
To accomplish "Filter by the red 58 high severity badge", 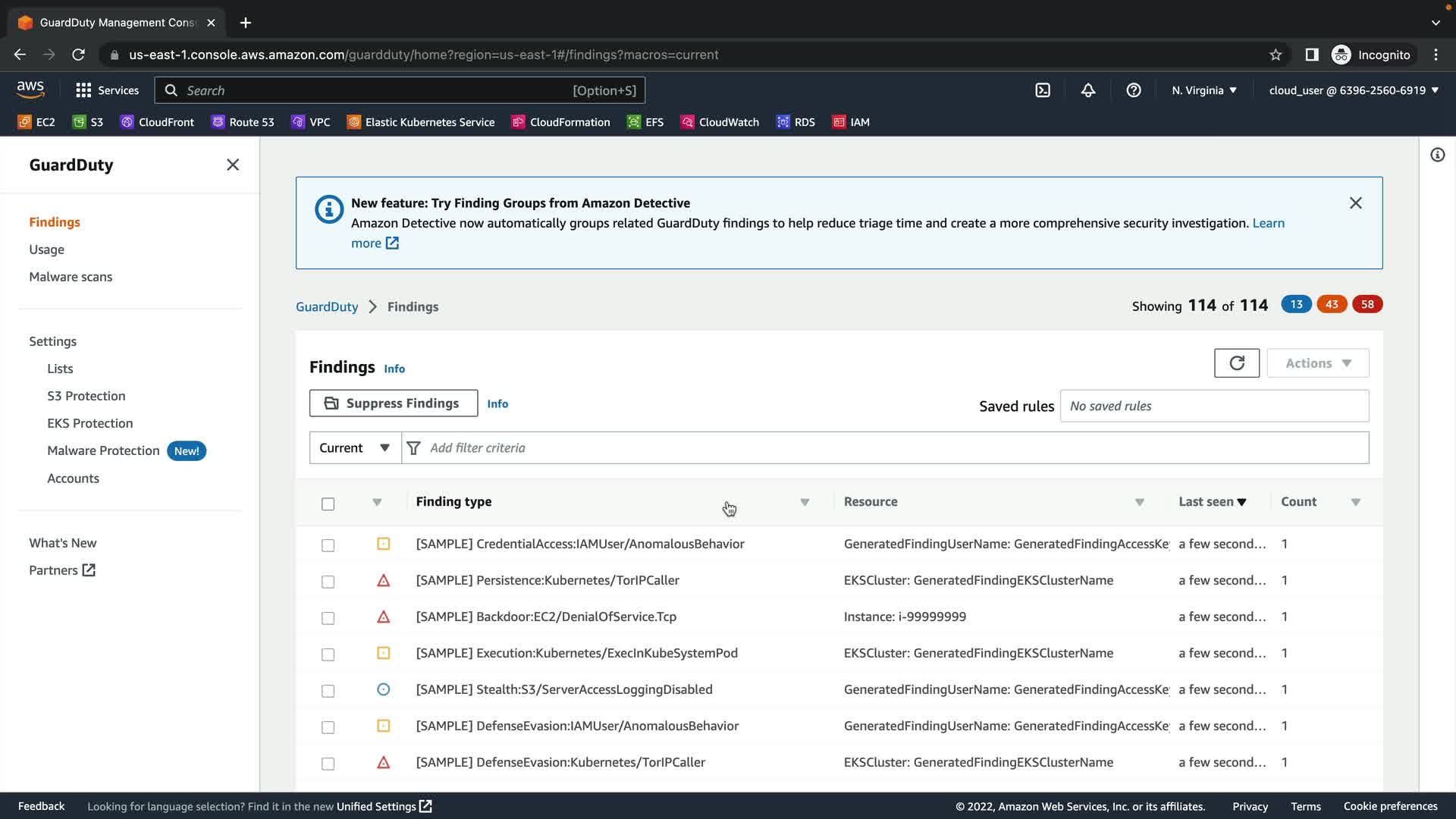I will [1367, 305].
